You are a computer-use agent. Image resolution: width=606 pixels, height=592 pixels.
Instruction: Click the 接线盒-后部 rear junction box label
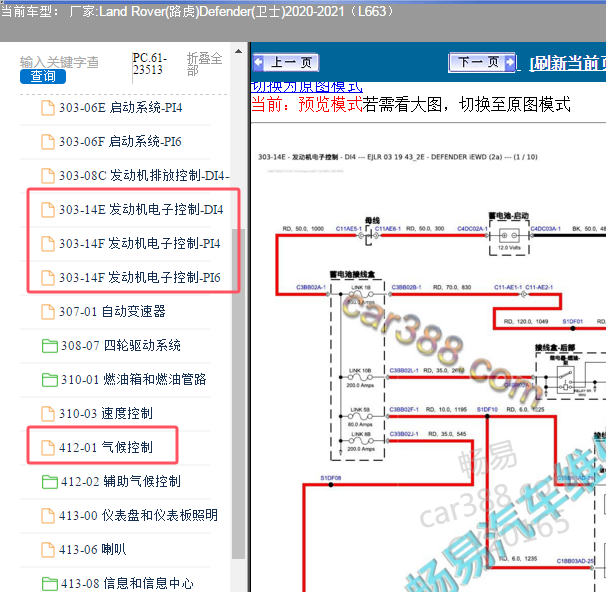pyautogui.click(x=555, y=348)
